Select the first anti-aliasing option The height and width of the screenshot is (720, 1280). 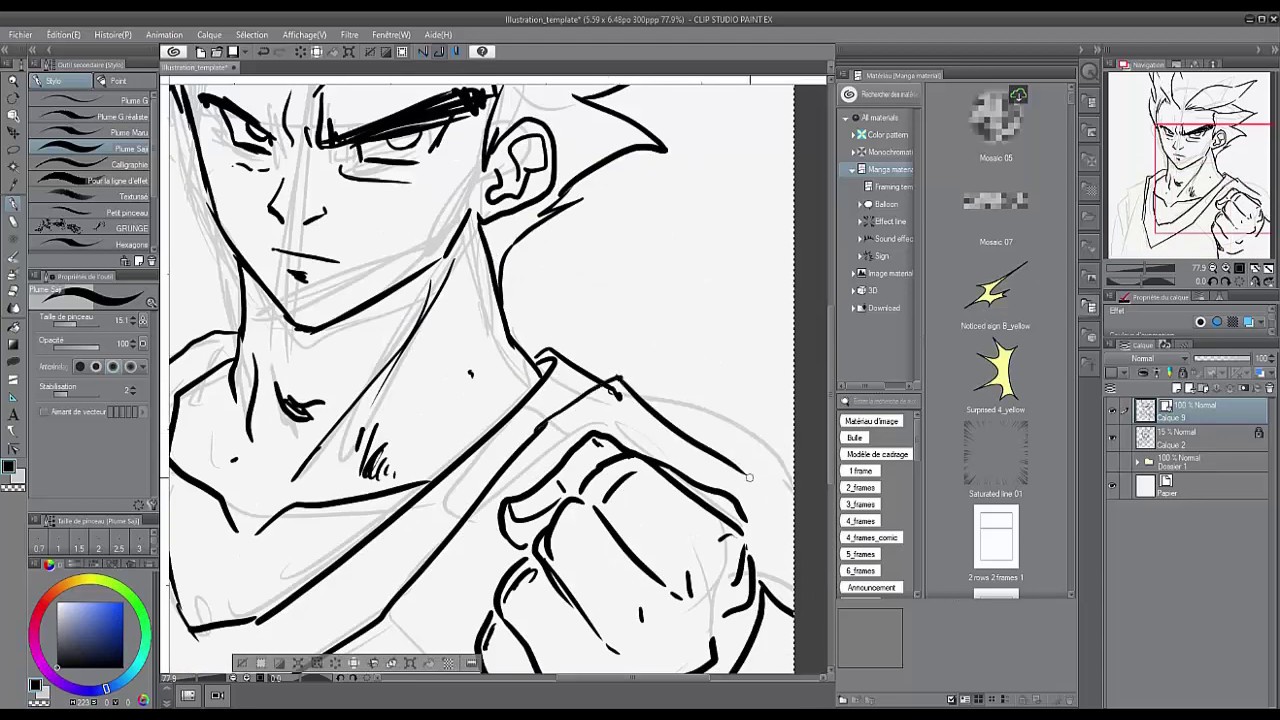[x=79, y=367]
